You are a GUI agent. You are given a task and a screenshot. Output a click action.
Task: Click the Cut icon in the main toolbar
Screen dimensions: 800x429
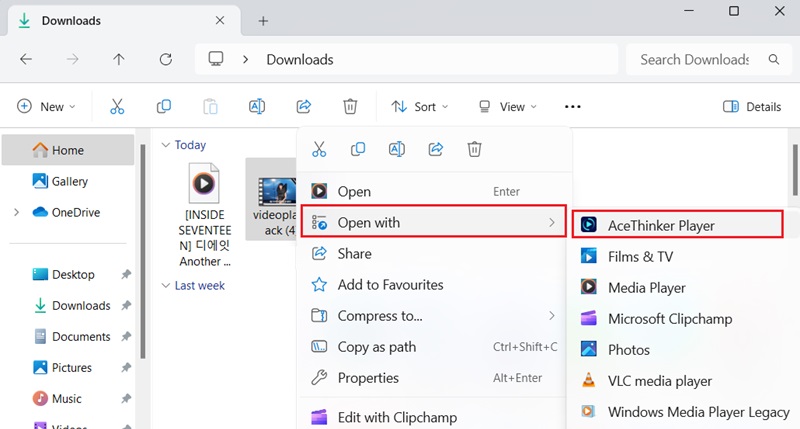pyautogui.click(x=117, y=107)
